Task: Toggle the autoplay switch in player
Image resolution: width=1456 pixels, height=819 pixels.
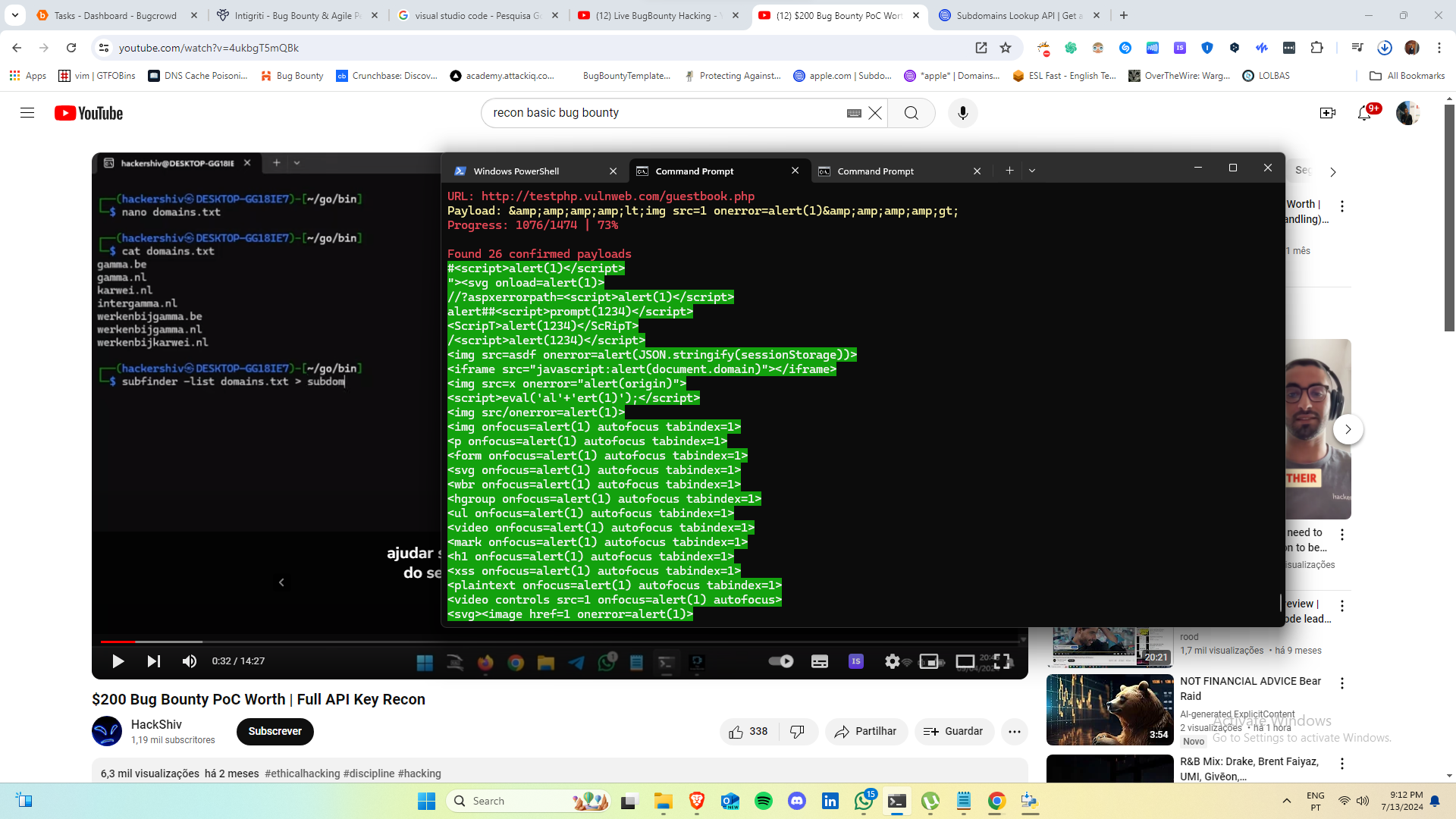Action: tap(780, 661)
